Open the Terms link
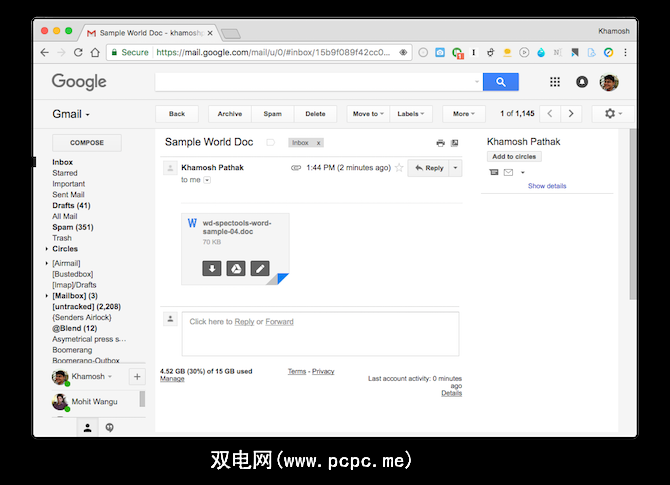The width and height of the screenshot is (670, 485). (x=297, y=371)
